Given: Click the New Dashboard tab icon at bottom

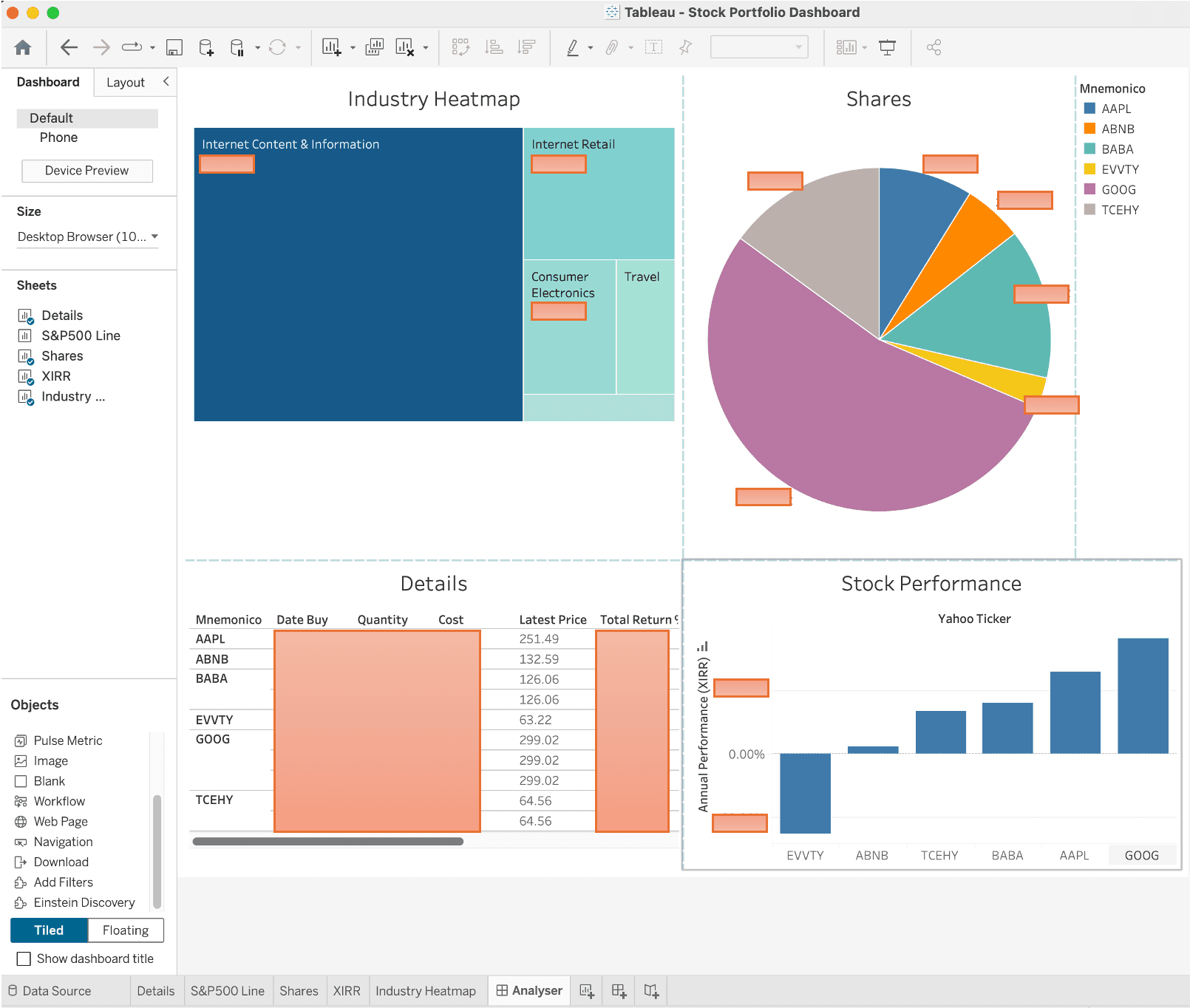Looking at the screenshot, I should click(619, 991).
